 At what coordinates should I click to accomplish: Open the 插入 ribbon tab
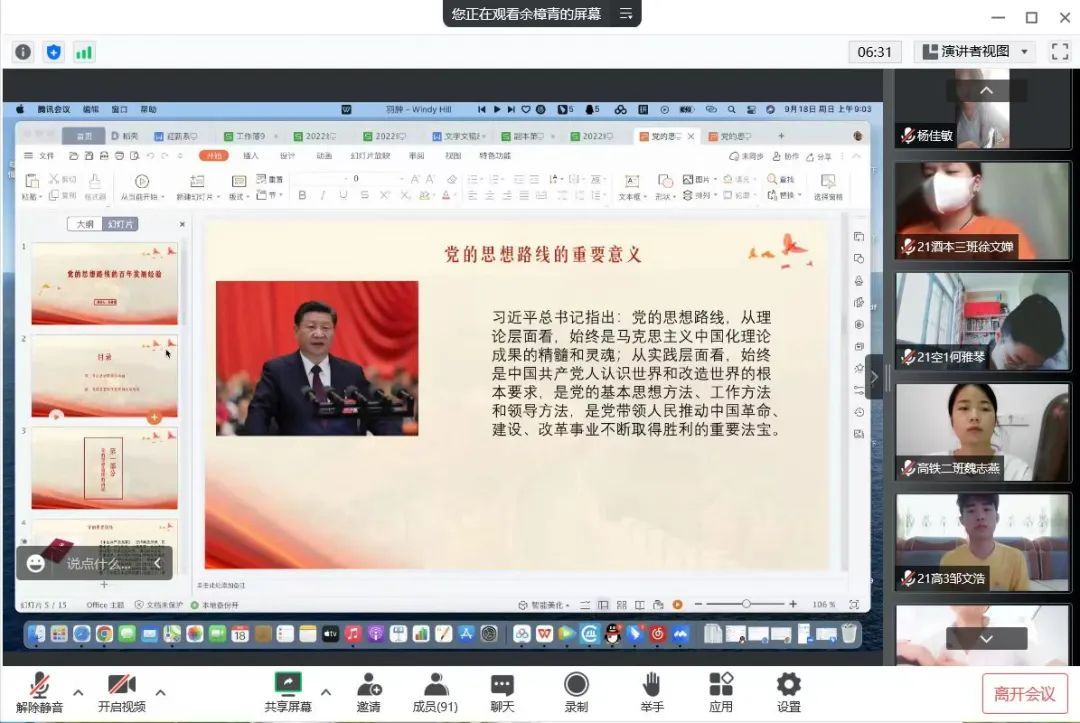pos(251,156)
